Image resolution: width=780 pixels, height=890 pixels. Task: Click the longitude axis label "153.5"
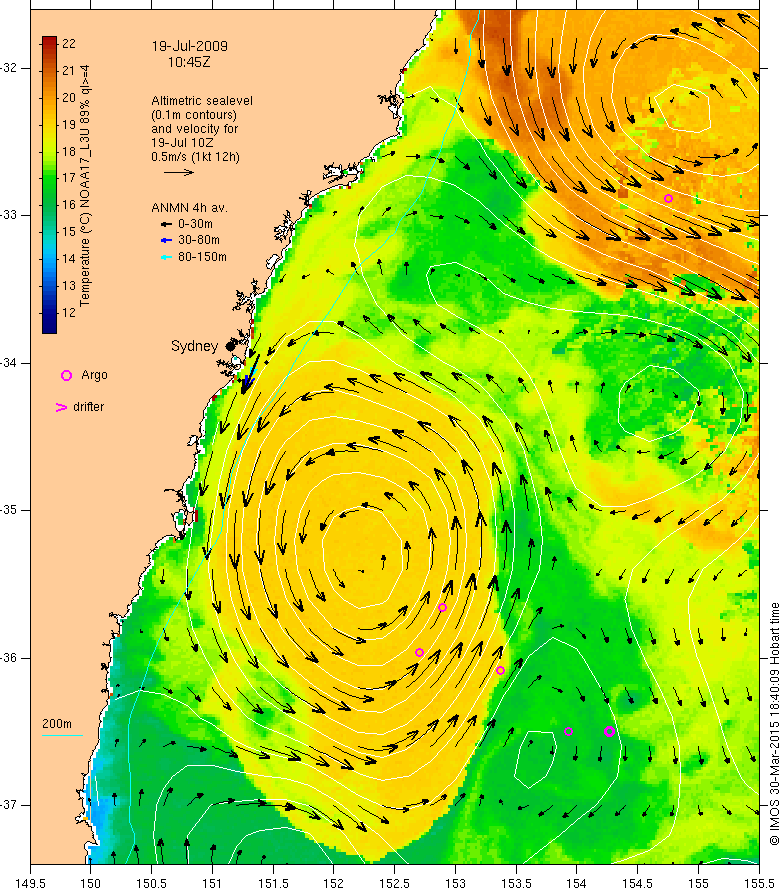click(516, 883)
